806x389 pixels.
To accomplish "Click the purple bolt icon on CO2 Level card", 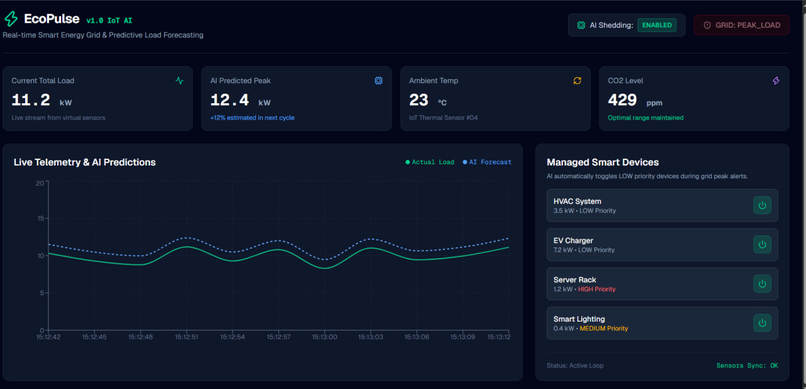I will pos(776,81).
